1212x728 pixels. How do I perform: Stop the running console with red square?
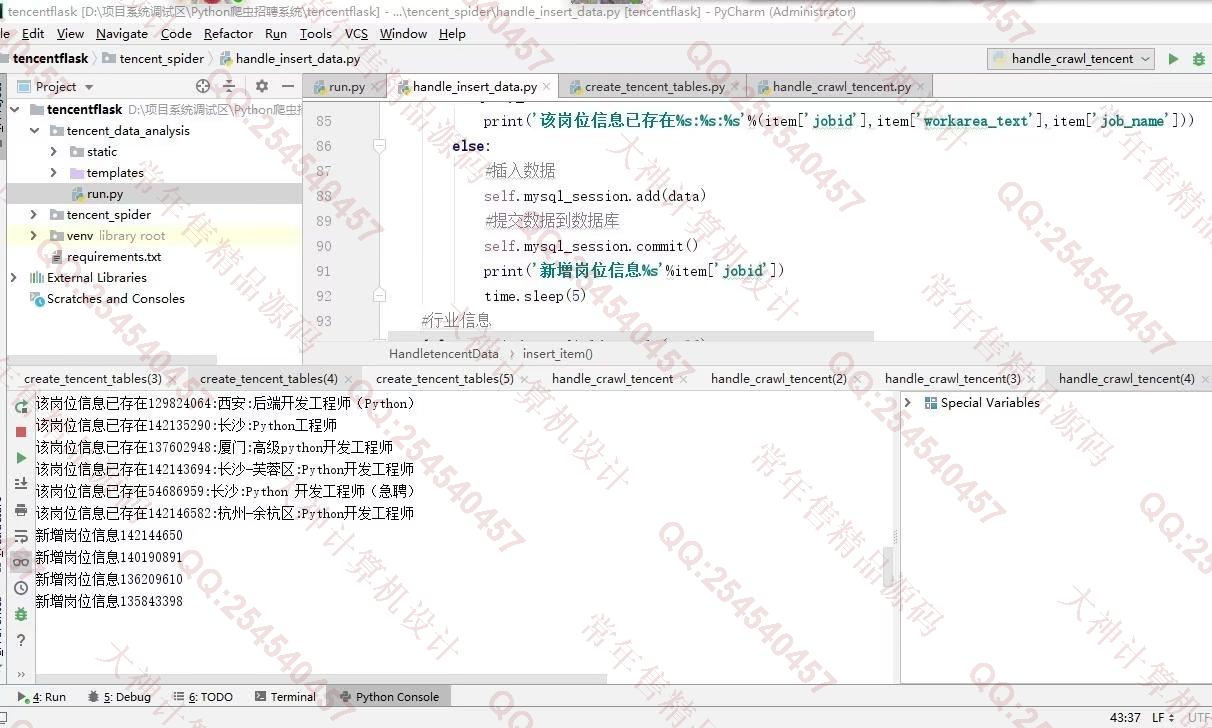[21, 432]
